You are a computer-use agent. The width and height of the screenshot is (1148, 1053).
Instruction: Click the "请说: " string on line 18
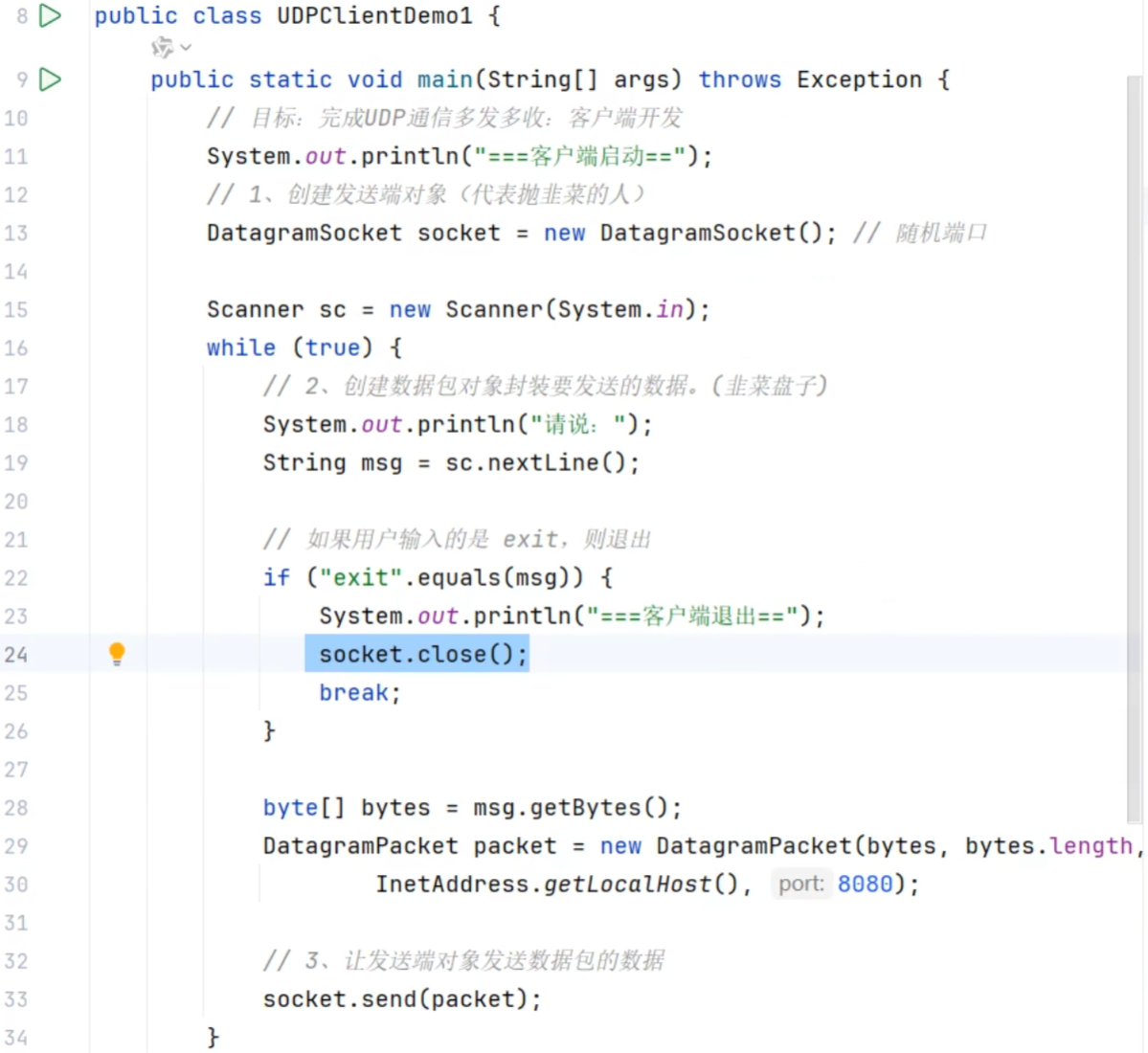point(578,424)
